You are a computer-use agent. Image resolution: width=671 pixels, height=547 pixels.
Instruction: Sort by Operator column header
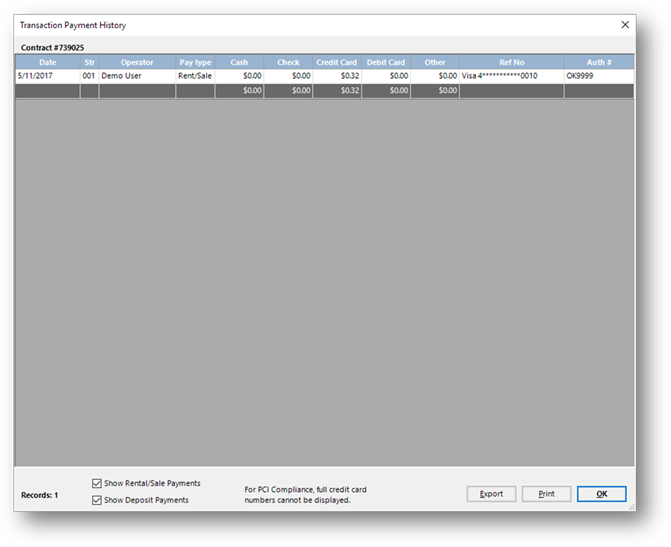click(137, 62)
